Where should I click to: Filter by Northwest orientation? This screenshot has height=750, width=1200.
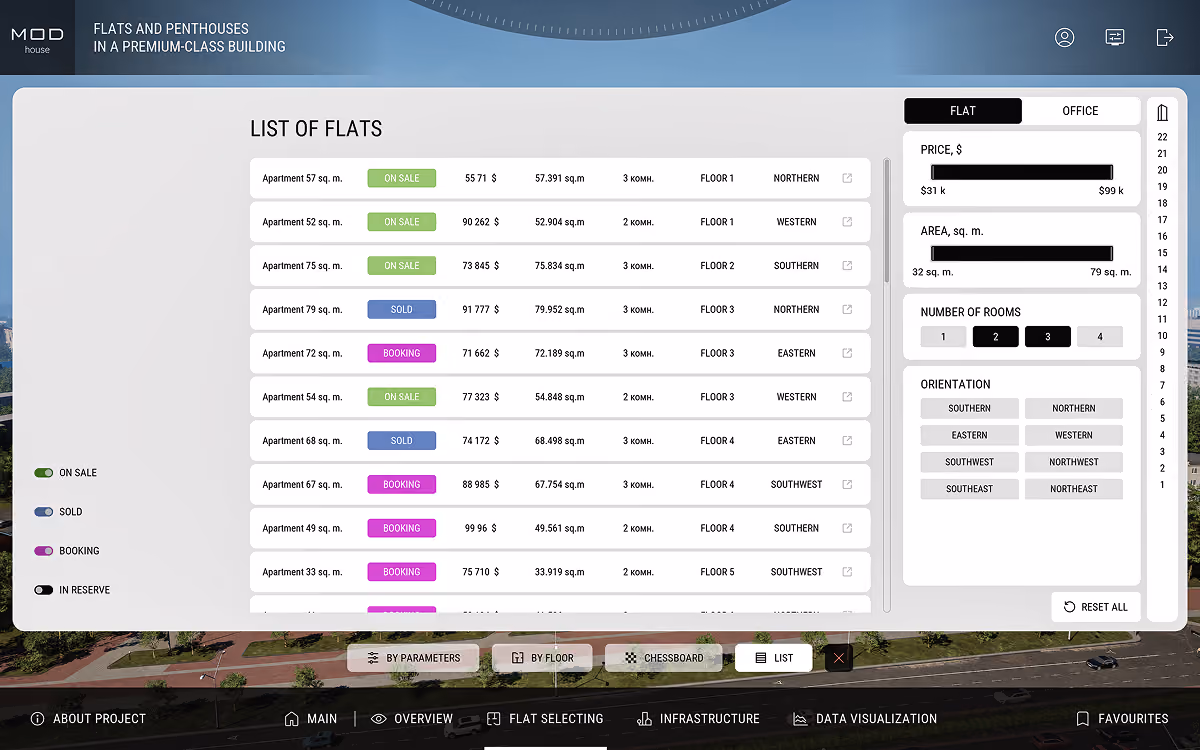coord(1074,462)
